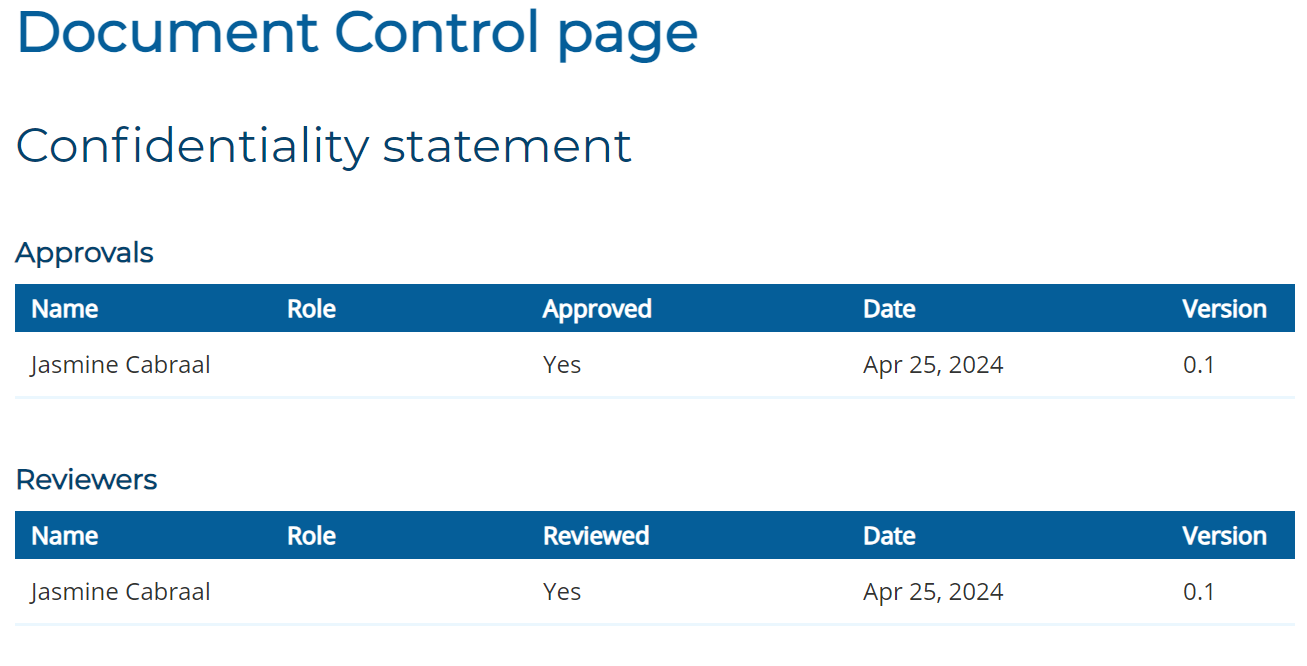Screen dimensions: 1307x666
Task: Click version 0.1 in Approvals row
Action: 1198,365
